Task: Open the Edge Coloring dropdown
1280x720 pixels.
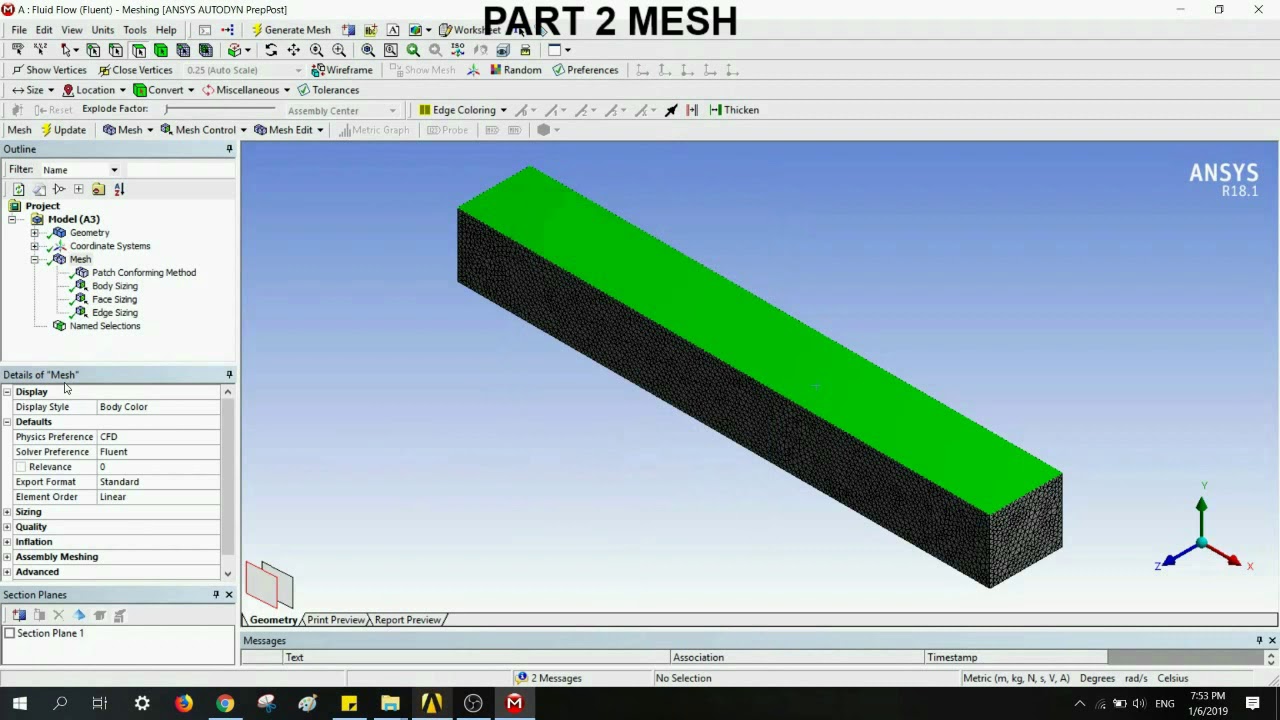Action: click(x=463, y=110)
